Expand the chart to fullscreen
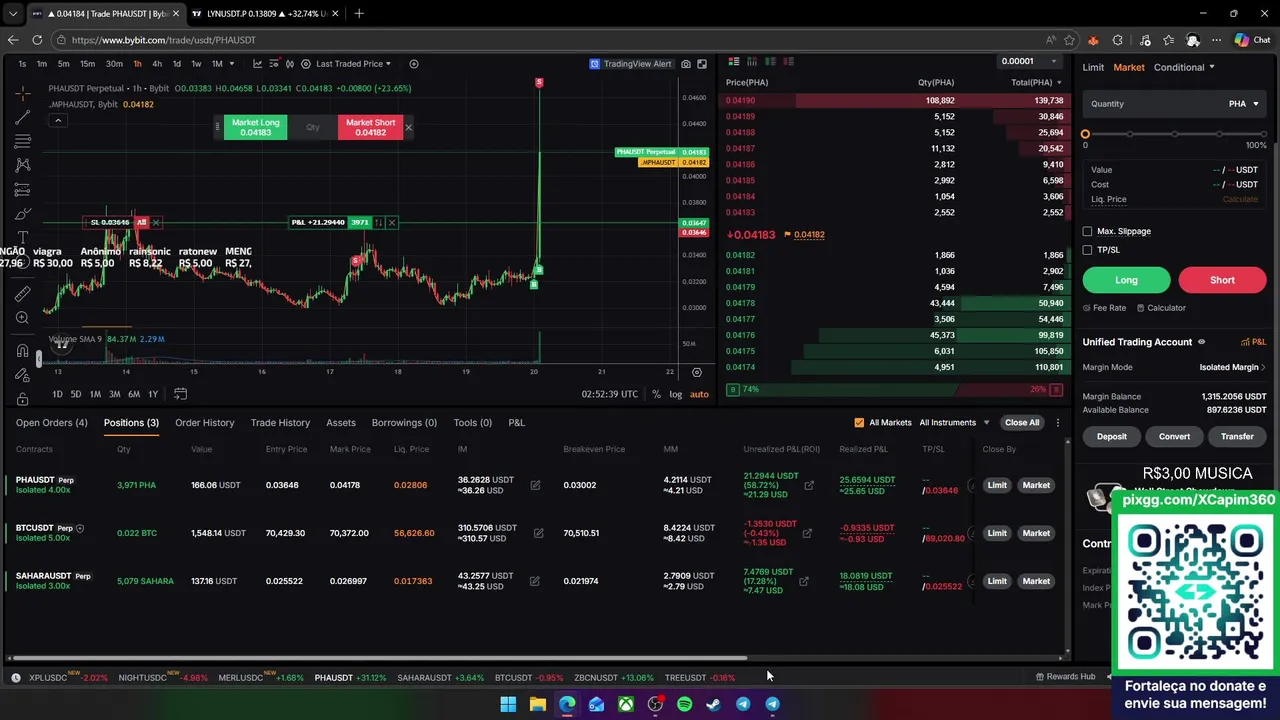The height and width of the screenshot is (720, 1280). coord(702,64)
